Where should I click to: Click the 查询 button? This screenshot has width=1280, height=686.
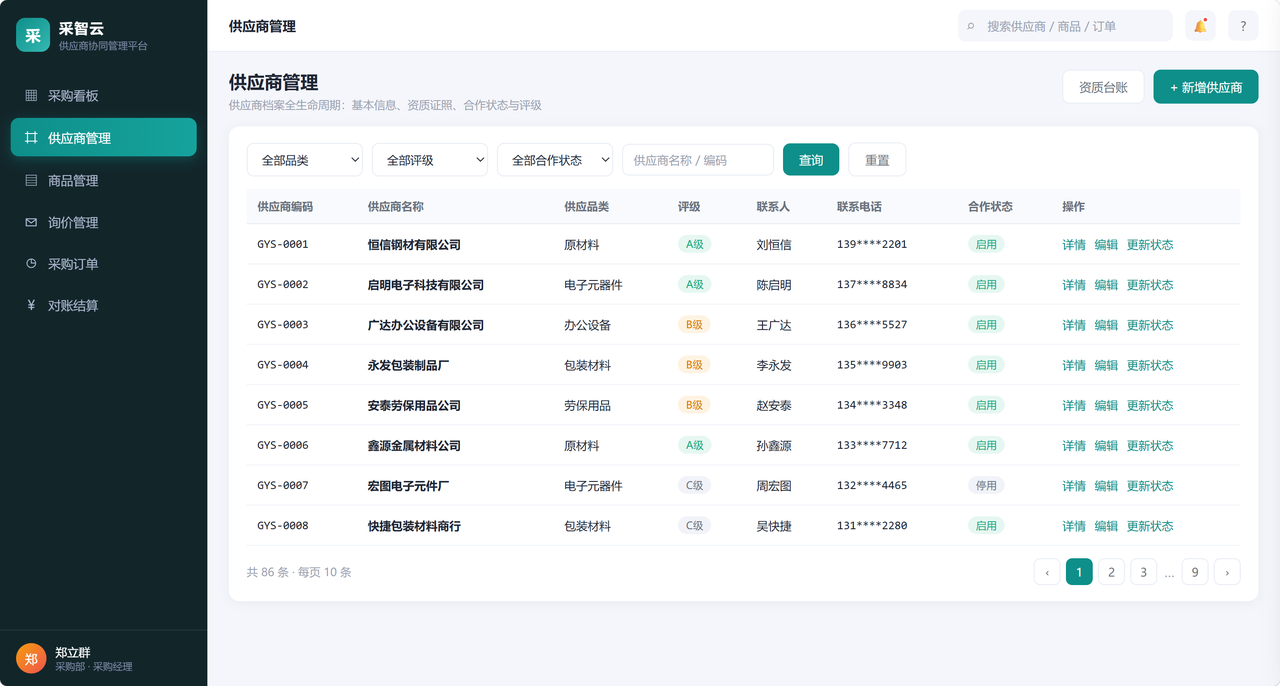pos(811,160)
